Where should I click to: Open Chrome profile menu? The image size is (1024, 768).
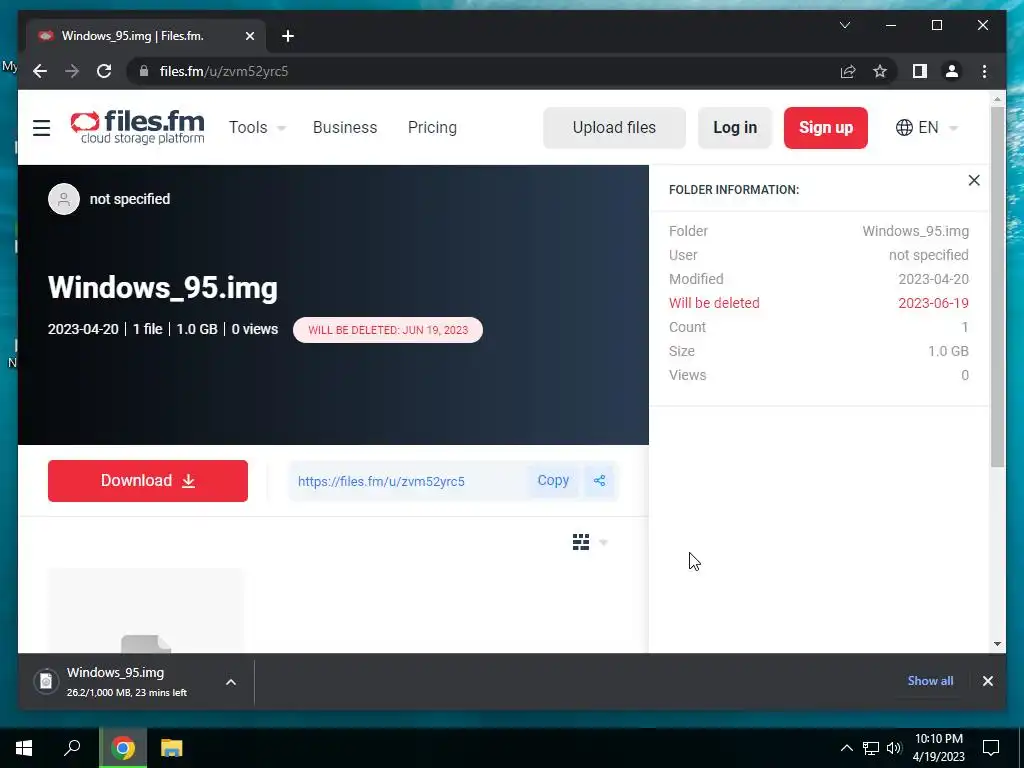952,71
